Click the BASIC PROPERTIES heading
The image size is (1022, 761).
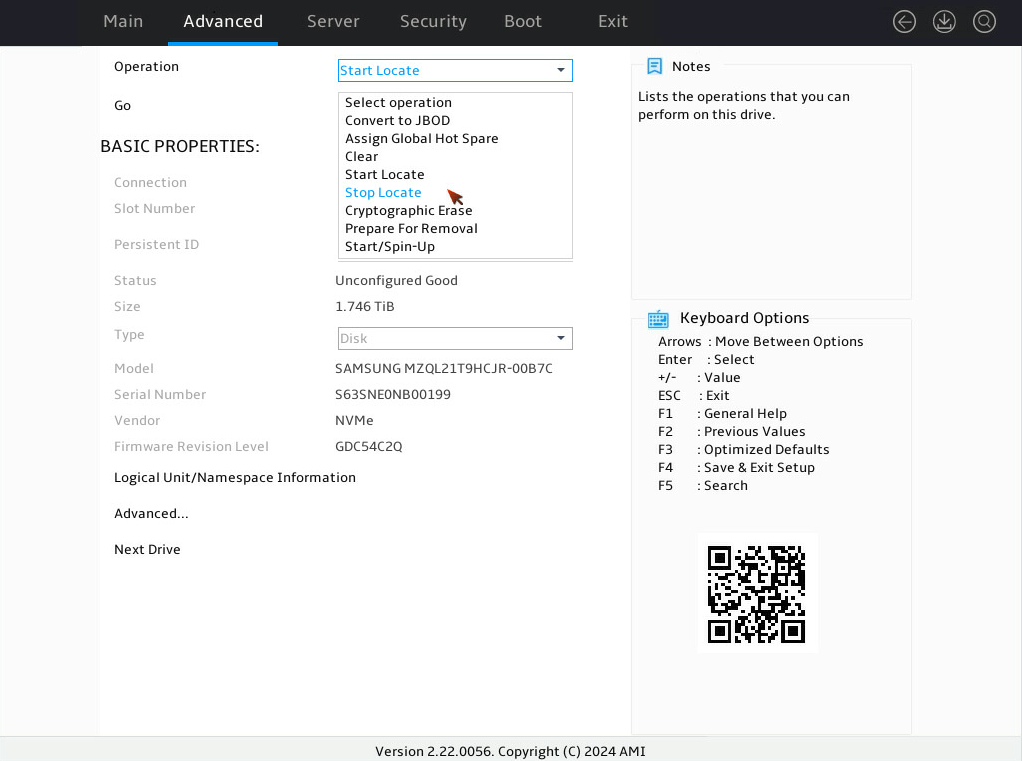click(x=180, y=147)
